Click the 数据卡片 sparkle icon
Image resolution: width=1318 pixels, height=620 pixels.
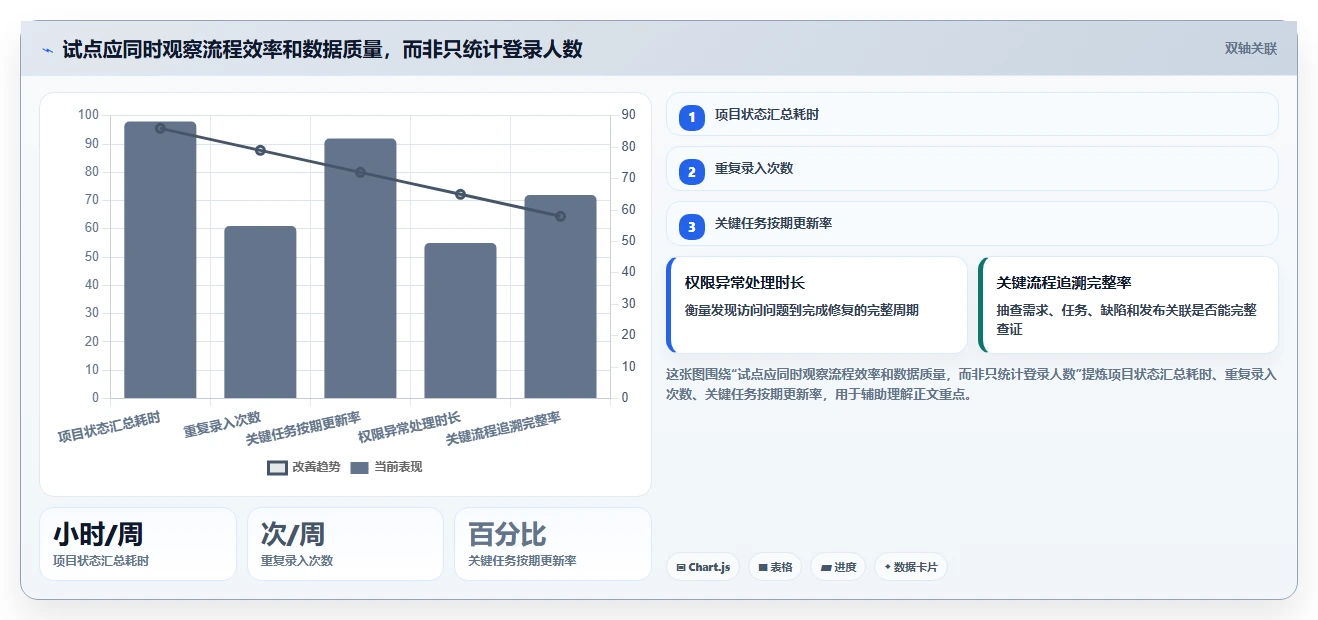[x=887, y=567]
